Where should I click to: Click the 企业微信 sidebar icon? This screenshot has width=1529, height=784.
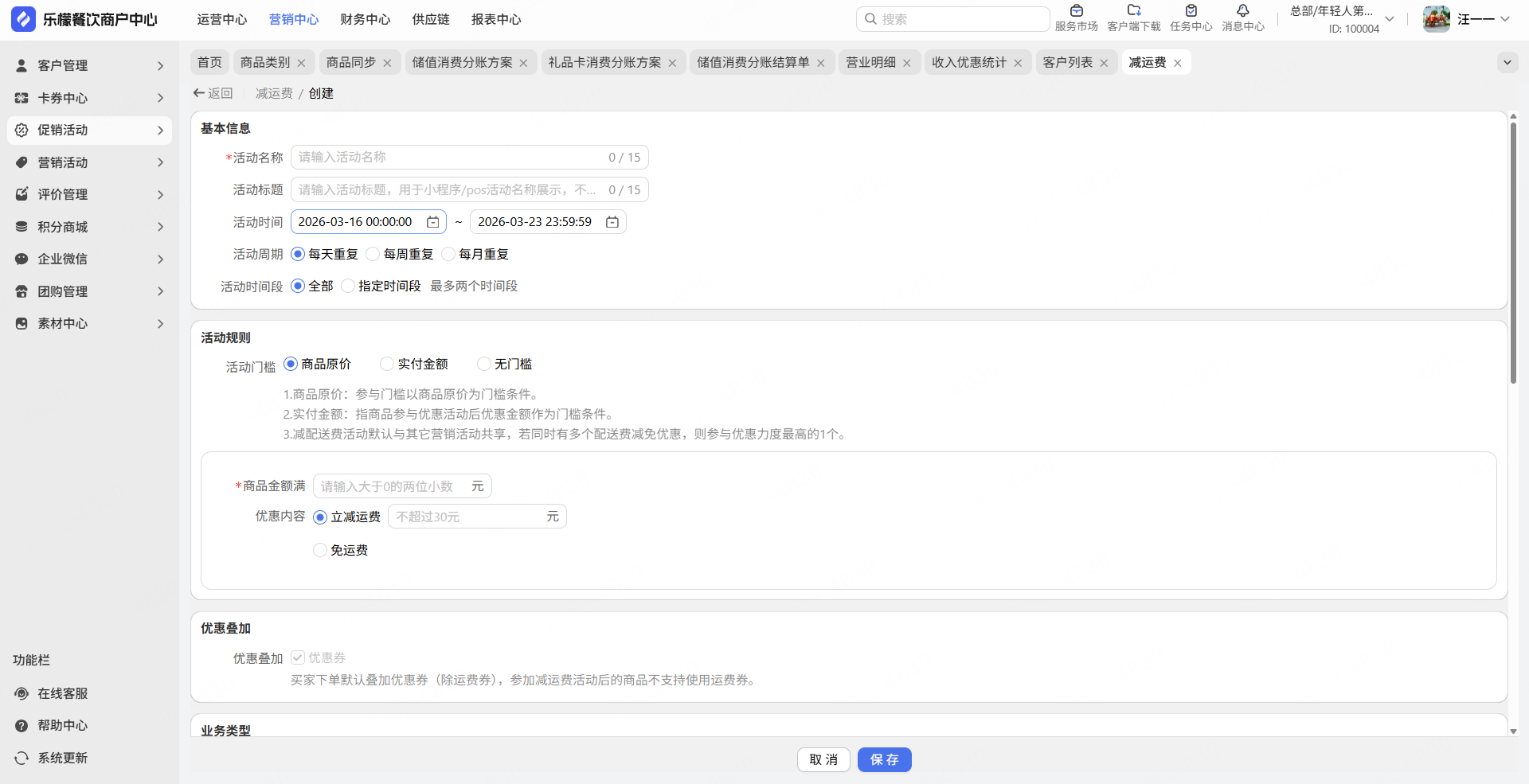point(22,259)
